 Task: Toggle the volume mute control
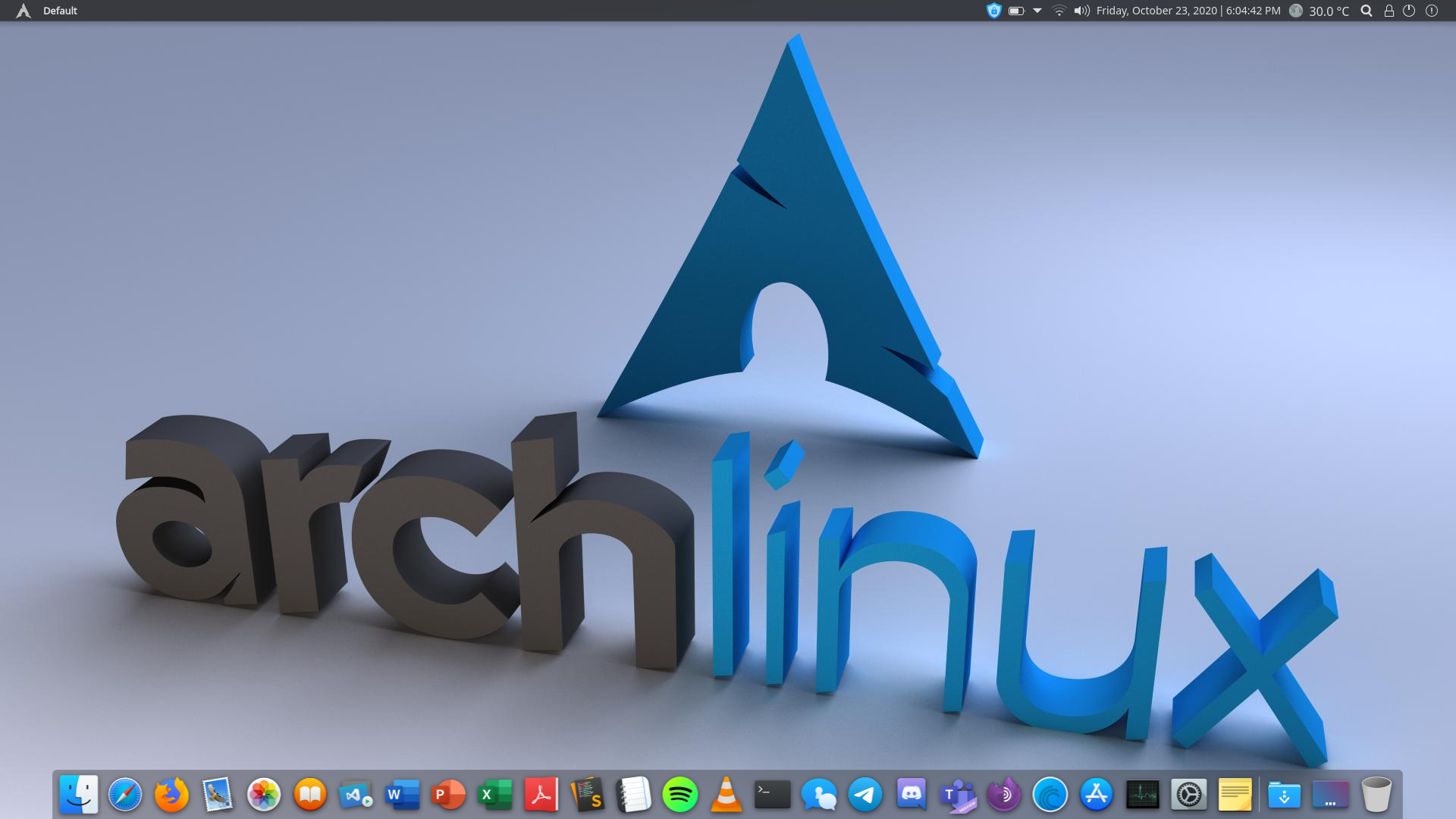[x=1082, y=11]
